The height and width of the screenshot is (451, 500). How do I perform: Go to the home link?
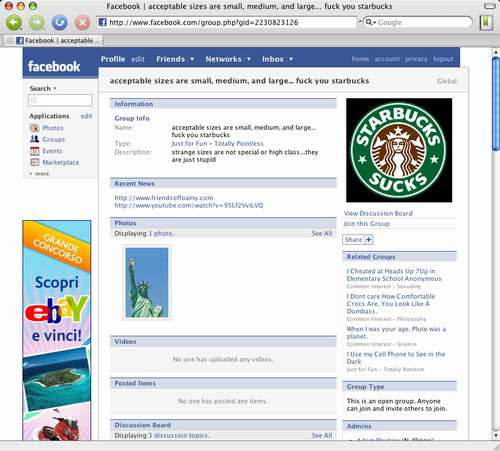[x=360, y=59]
